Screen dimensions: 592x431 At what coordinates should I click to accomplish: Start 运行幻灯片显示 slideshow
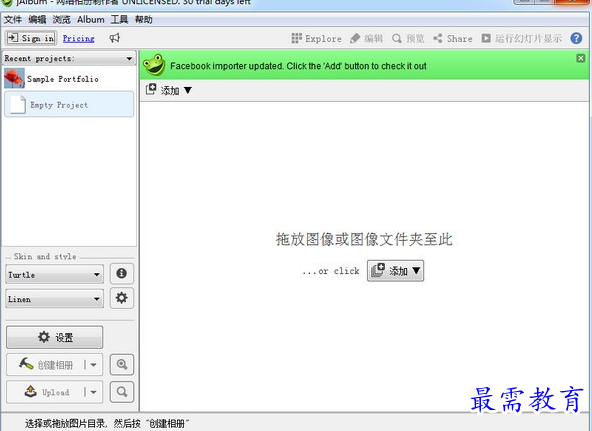tap(521, 38)
